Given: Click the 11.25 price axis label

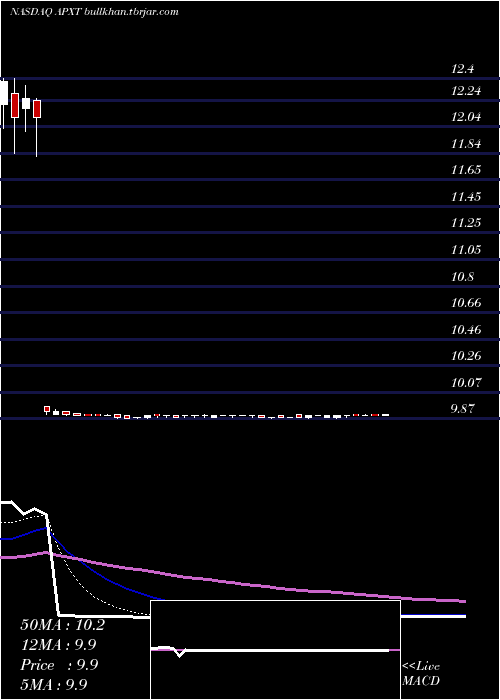Looking at the screenshot, I should click(466, 223).
